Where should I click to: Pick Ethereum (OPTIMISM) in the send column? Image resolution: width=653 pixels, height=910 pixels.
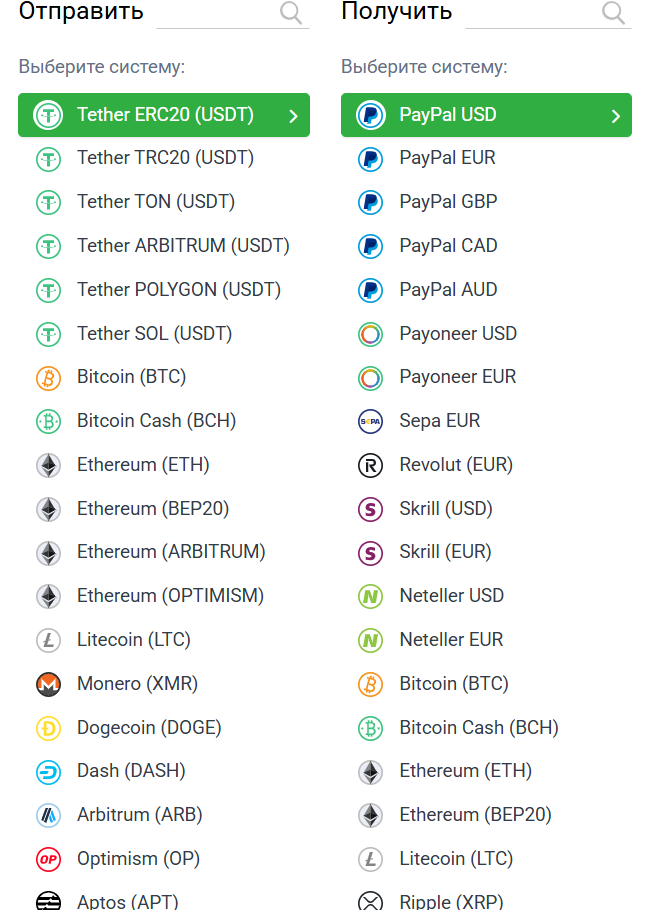click(x=170, y=596)
